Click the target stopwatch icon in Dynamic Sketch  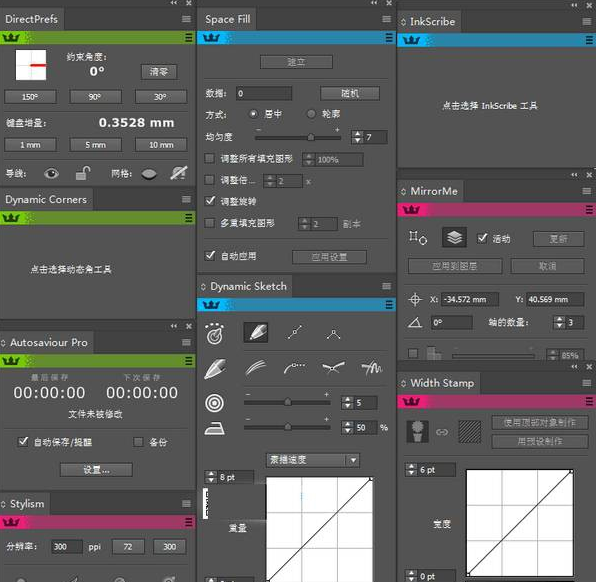215,334
